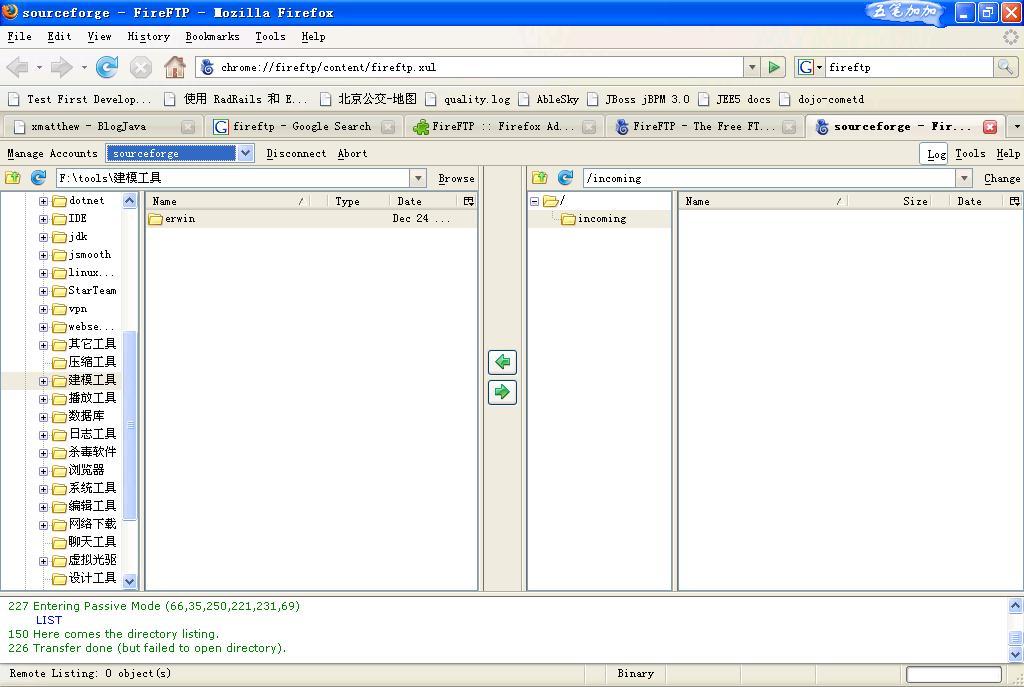The width and height of the screenshot is (1024, 687).
Task: Click Manage Accounts
Action: click(52, 153)
